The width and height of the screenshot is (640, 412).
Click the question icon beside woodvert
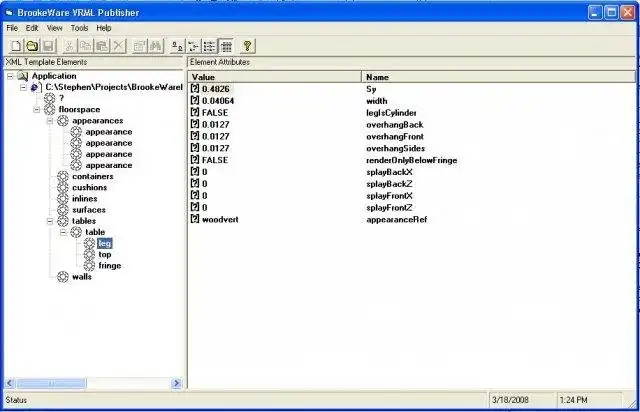195,219
